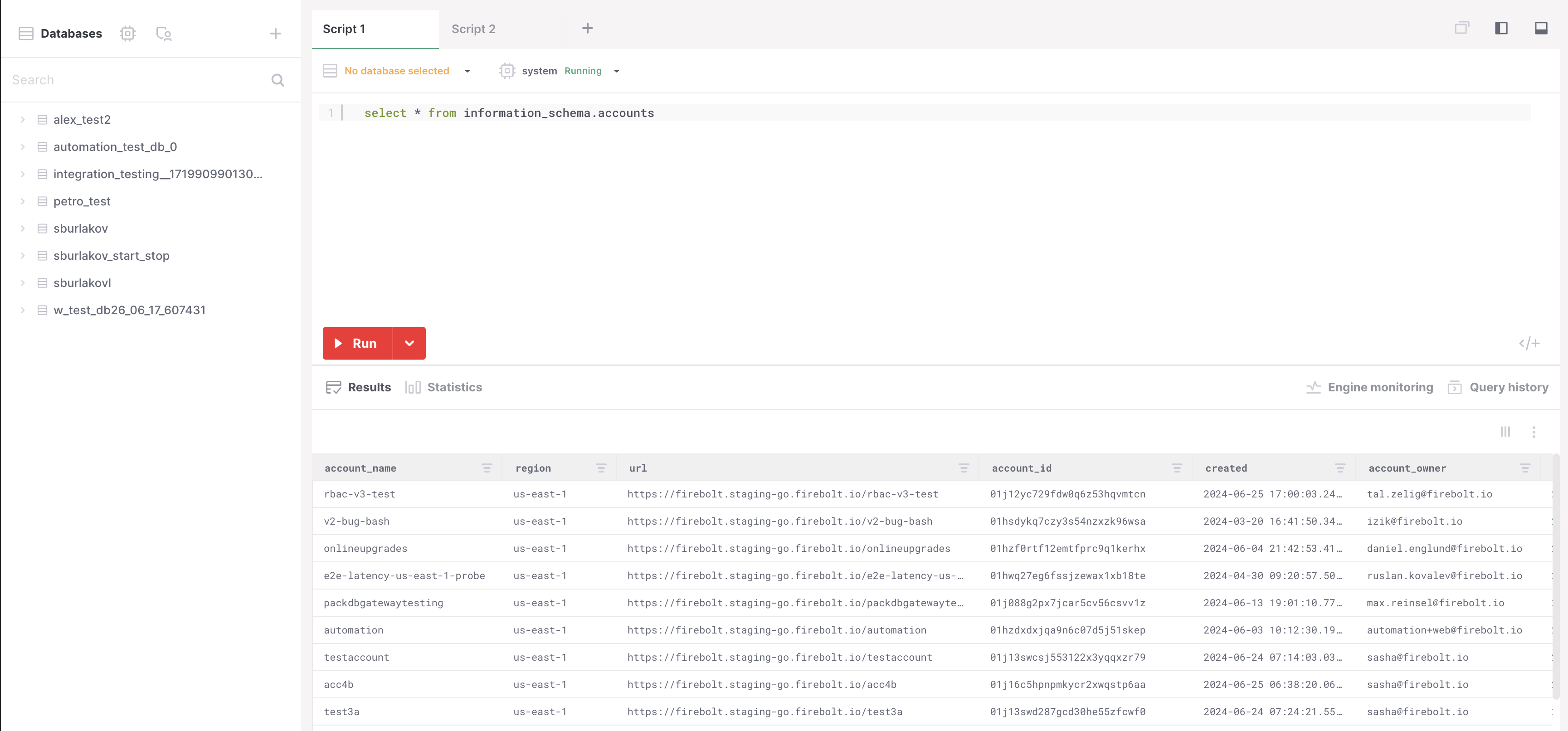Open the Statistics tab
1568x731 pixels.
(443, 387)
